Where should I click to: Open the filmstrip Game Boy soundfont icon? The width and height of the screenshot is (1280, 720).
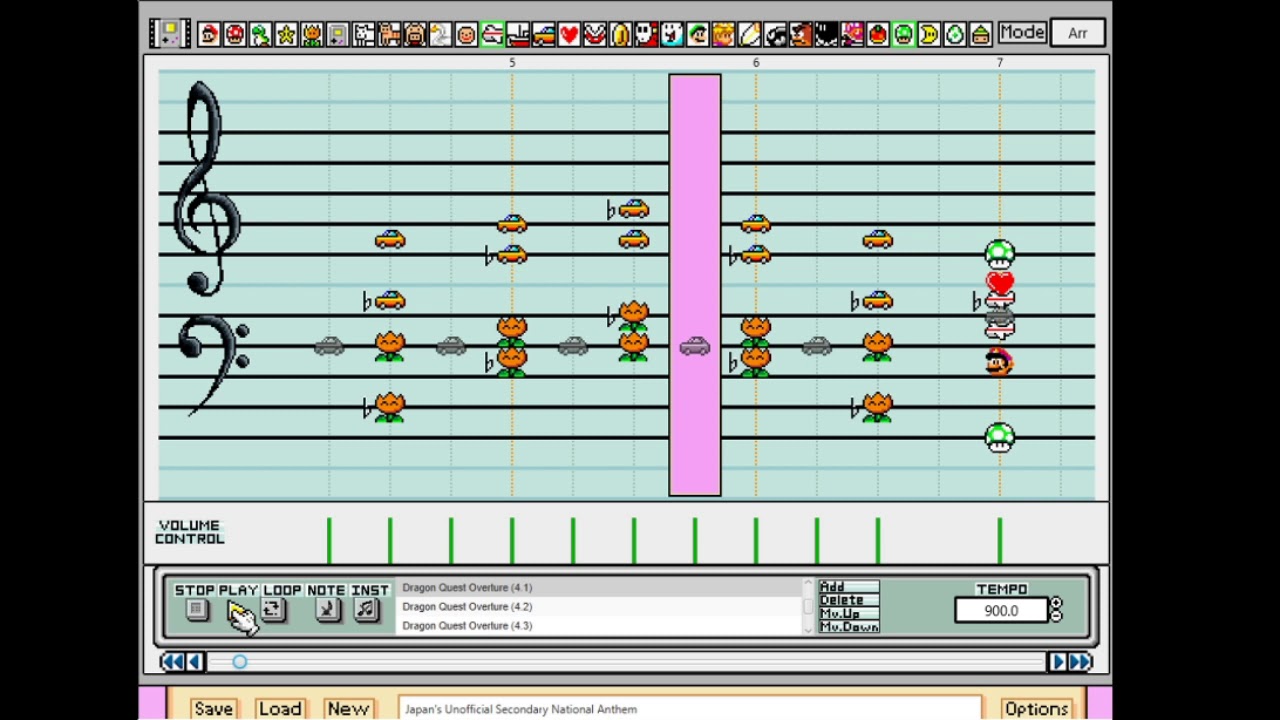(x=169, y=33)
